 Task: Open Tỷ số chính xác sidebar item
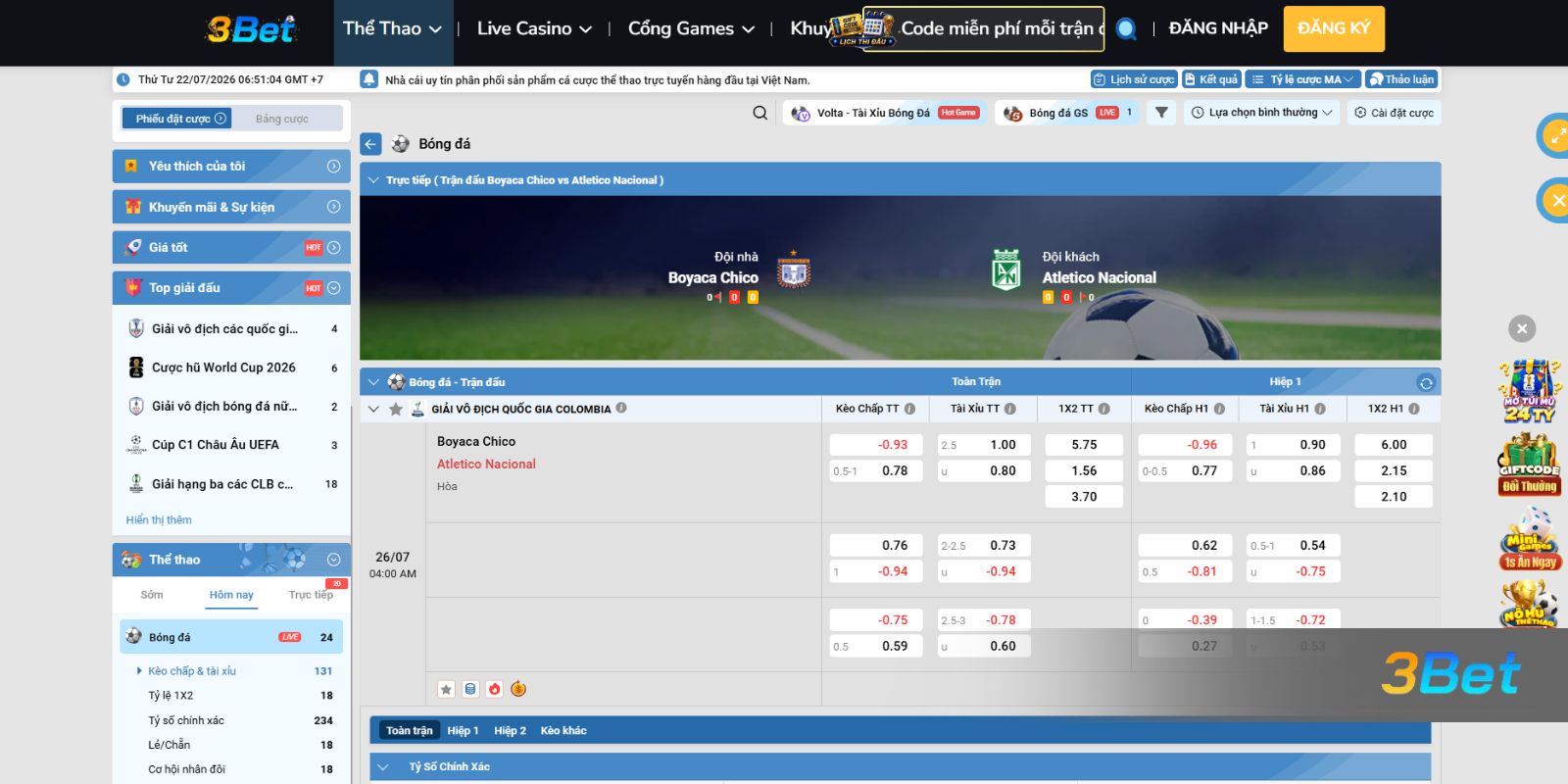tap(233, 720)
